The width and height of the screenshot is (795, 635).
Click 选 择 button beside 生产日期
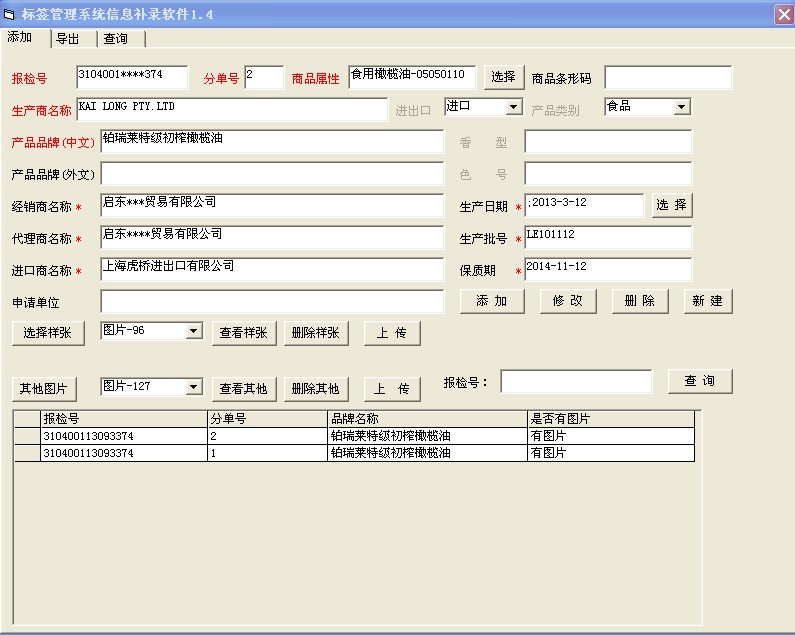pos(672,205)
